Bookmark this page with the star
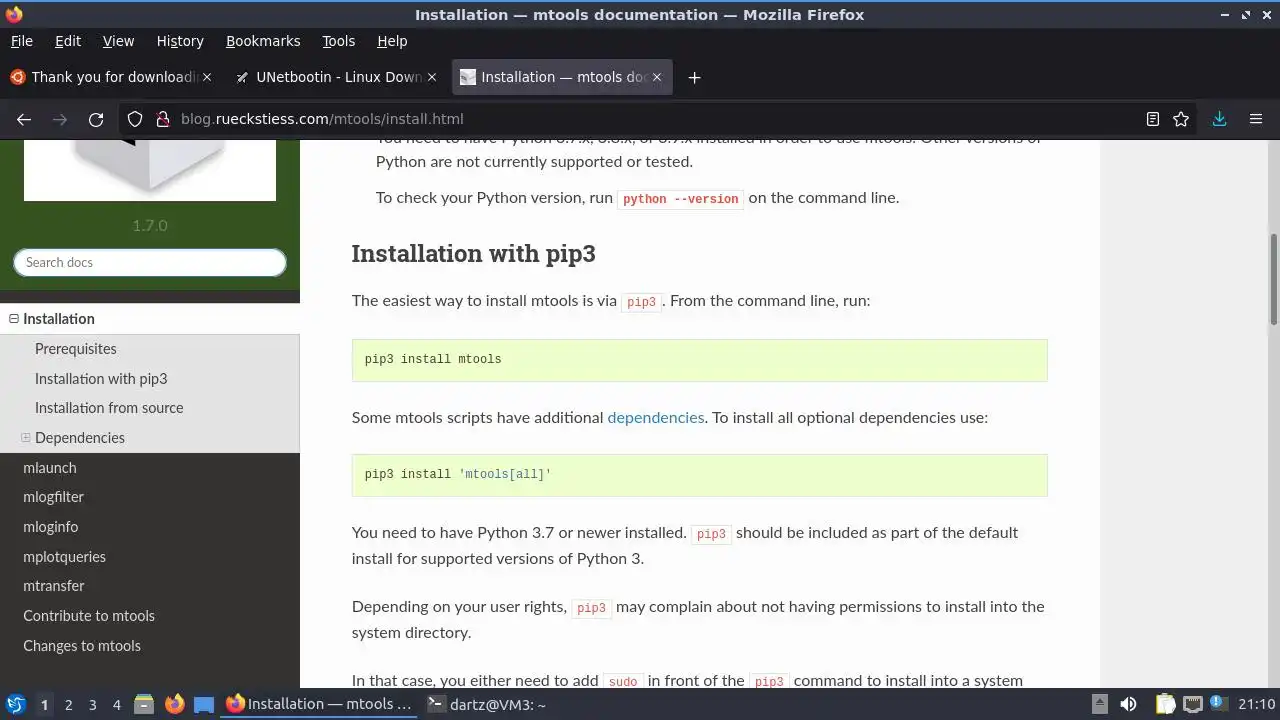 pos(1181,119)
